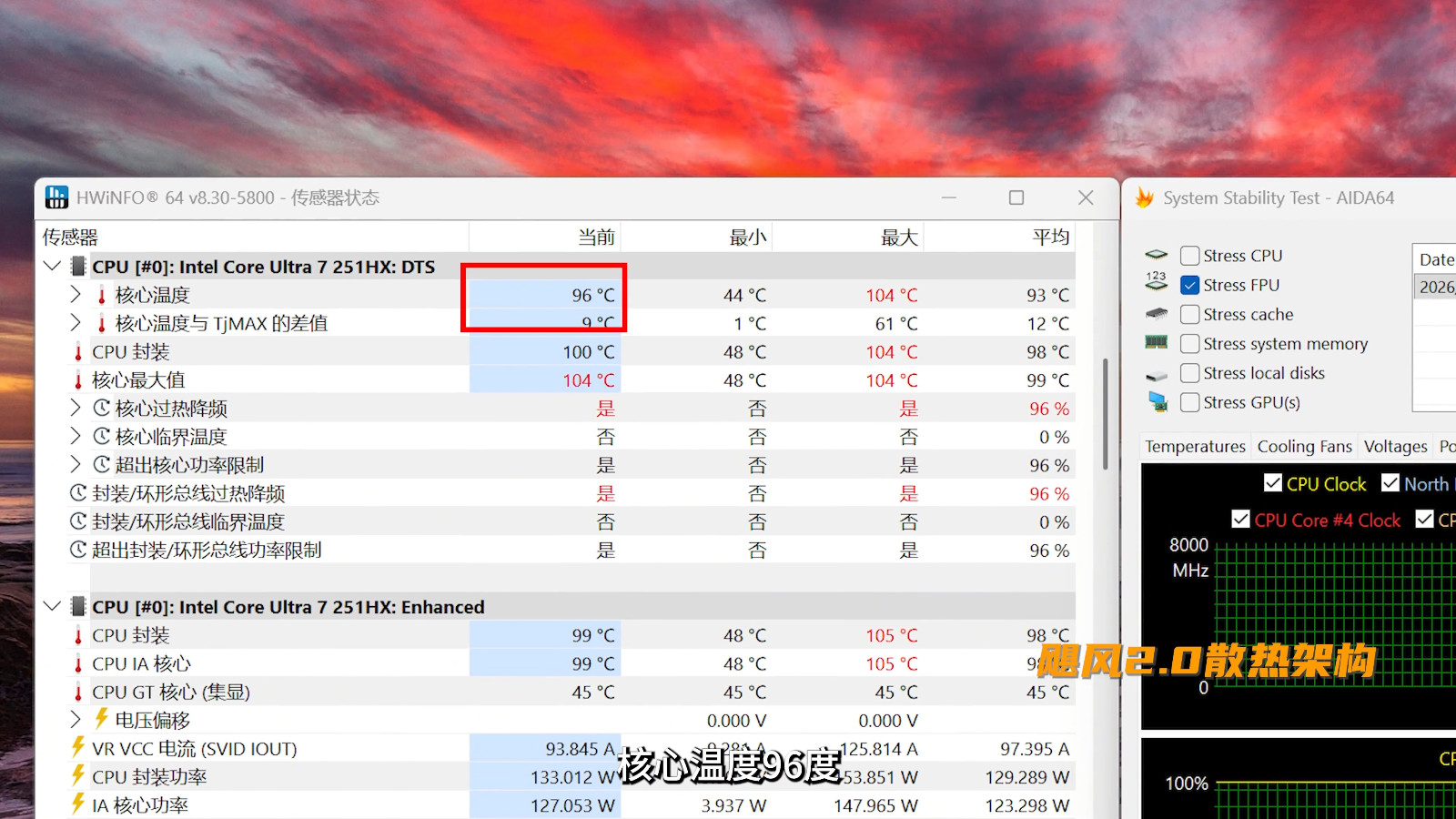This screenshot has height=819, width=1456.
Task: Expand the 核心过热降频 row
Action: (76, 408)
